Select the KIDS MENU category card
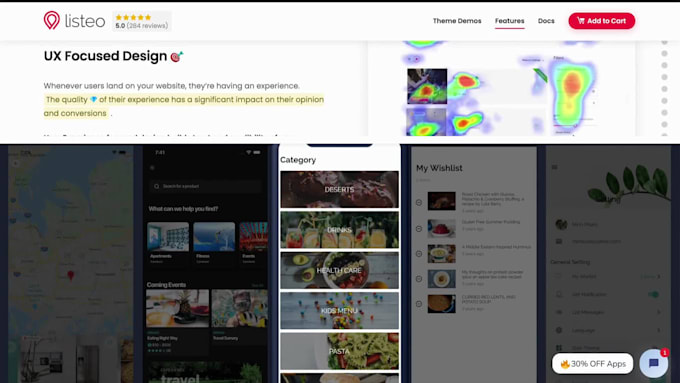 click(x=339, y=311)
